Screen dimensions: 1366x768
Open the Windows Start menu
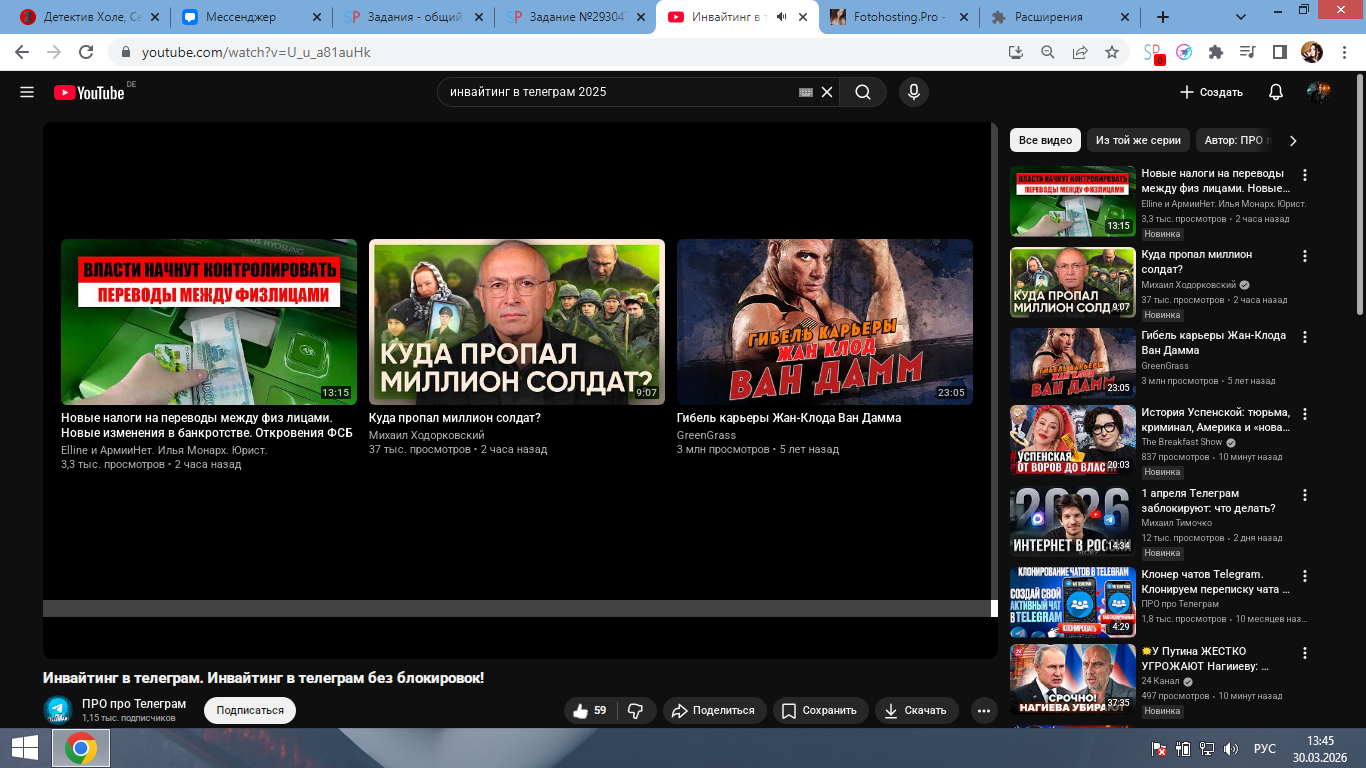pyautogui.click(x=25, y=748)
